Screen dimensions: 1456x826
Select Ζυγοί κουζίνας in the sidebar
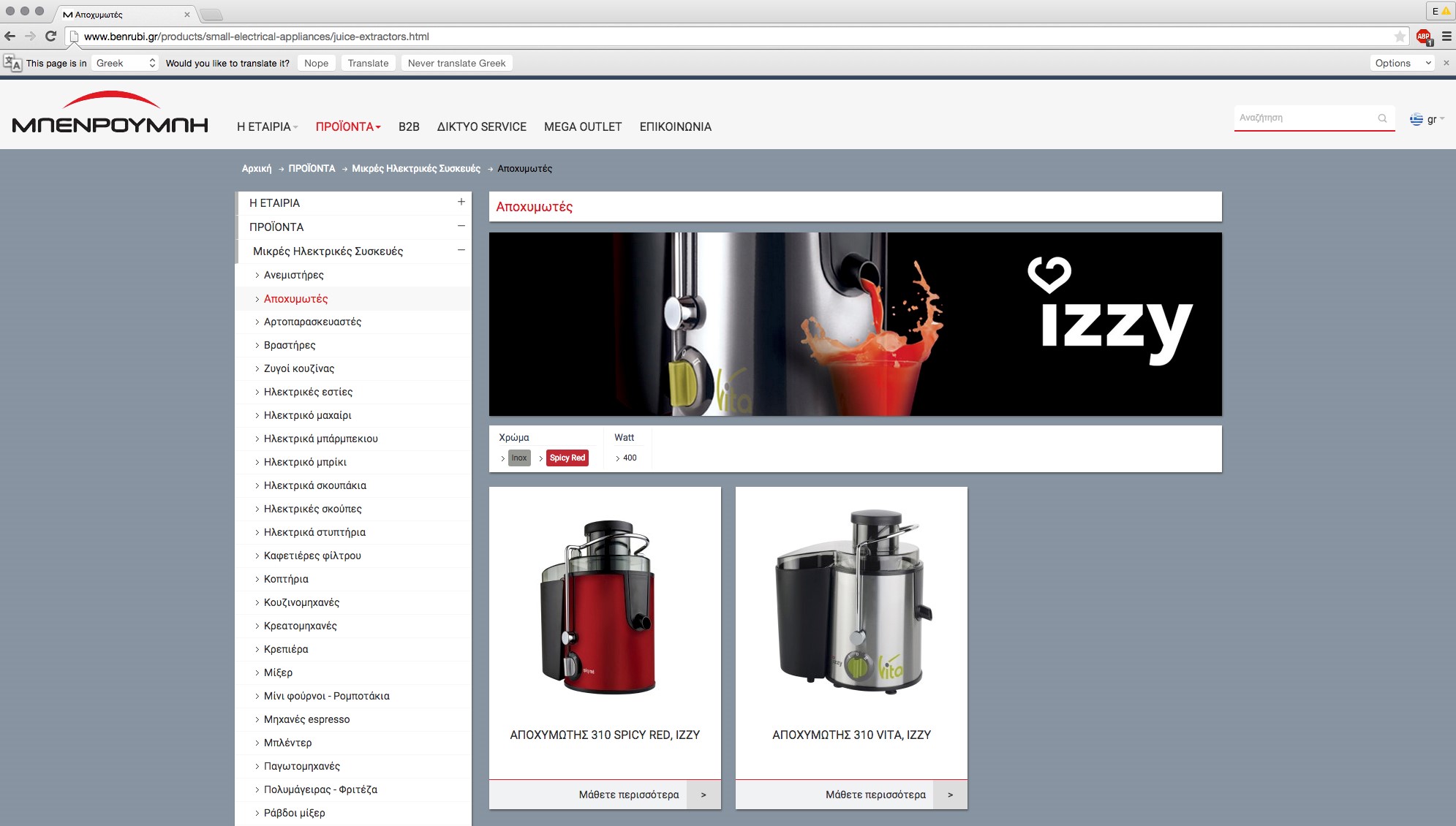pyautogui.click(x=298, y=368)
